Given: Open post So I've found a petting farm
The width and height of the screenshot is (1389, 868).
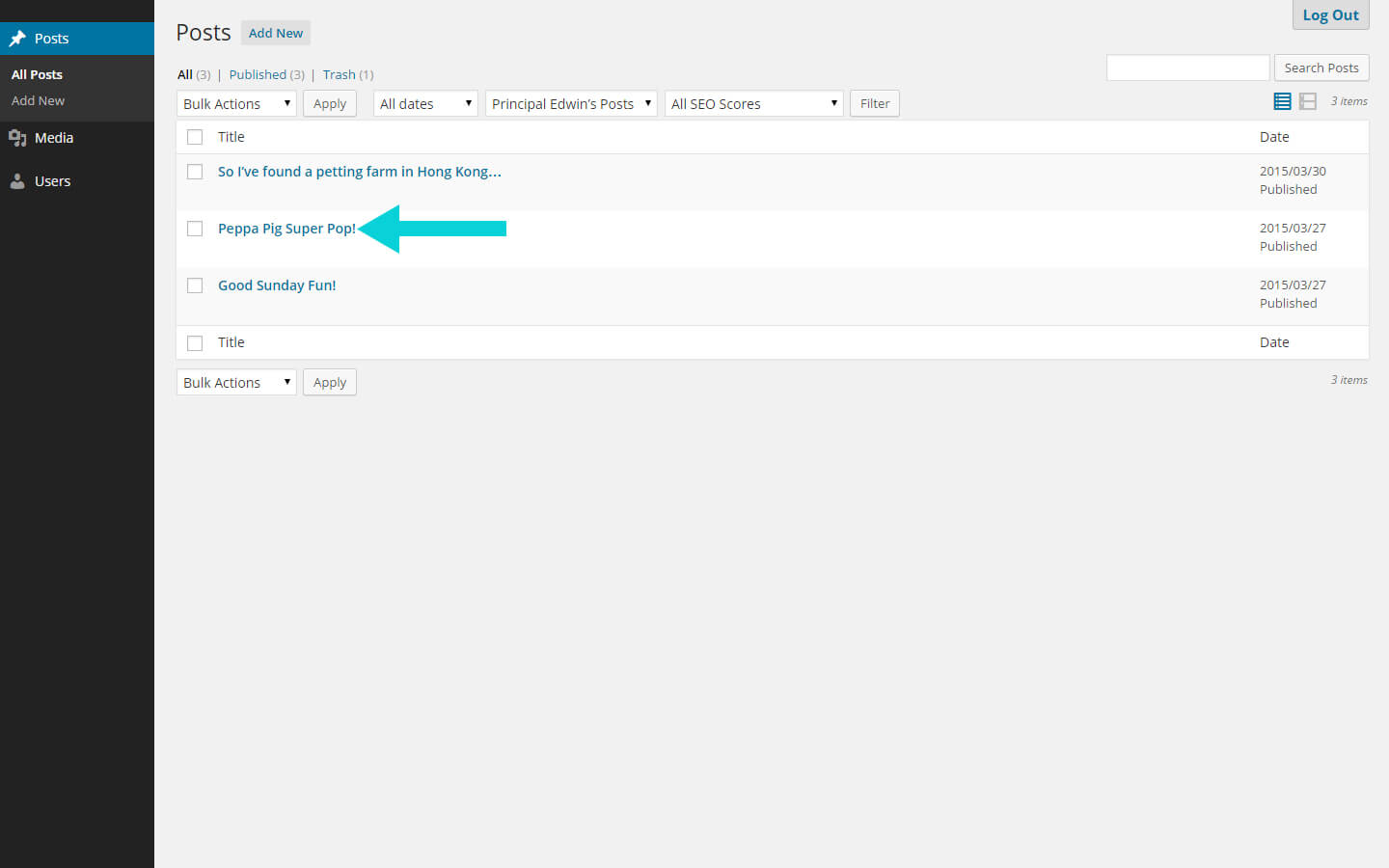Looking at the screenshot, I should [360, 172].
